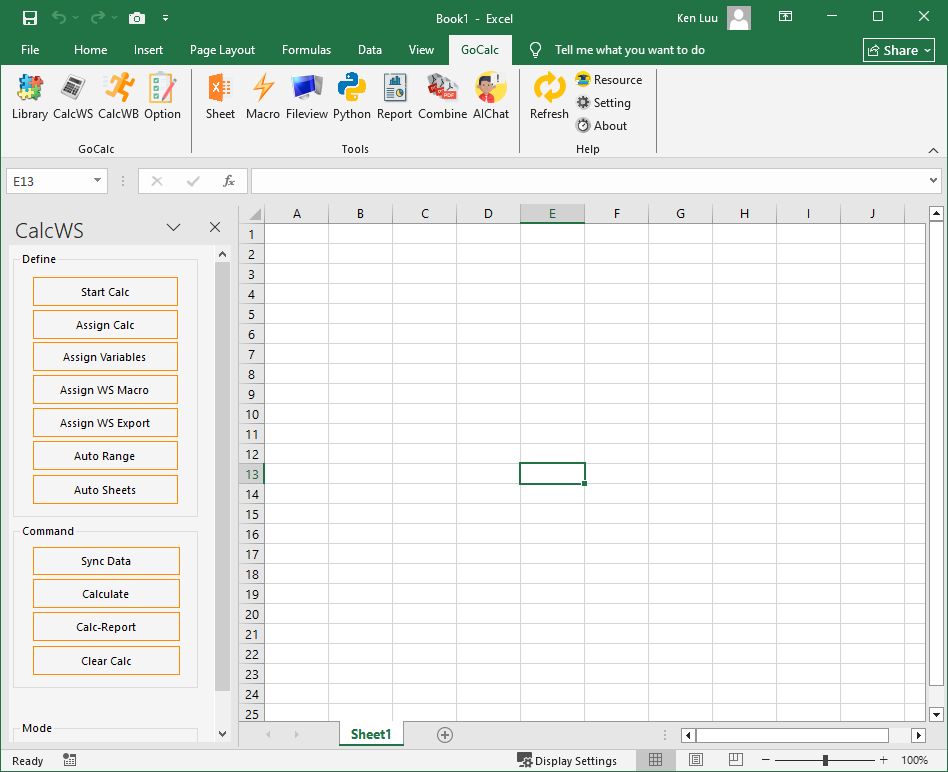Open ribbon display options button
Screen dimensions: 948x772
785,17
